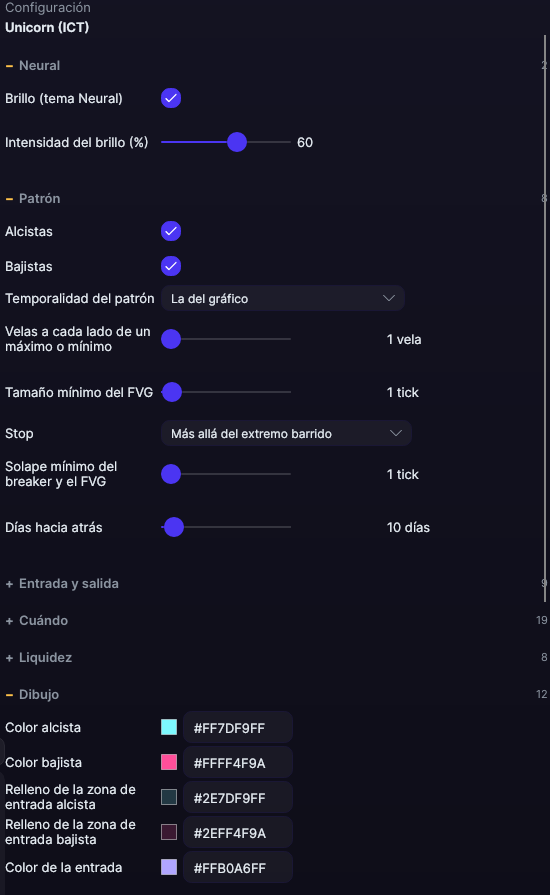Image resolution: width=550 pixels, height=895 pixels.
Task: Open the Color alcista cyan swatch
Action: click(x=169, y=727)
